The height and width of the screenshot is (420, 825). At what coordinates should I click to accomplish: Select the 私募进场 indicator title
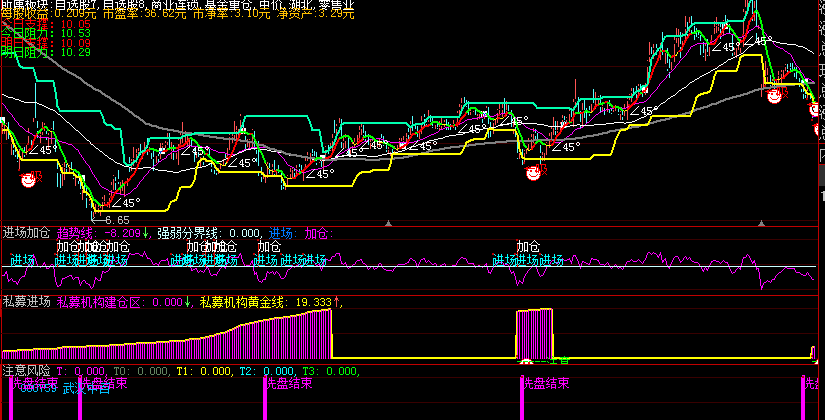click(26, 302)
